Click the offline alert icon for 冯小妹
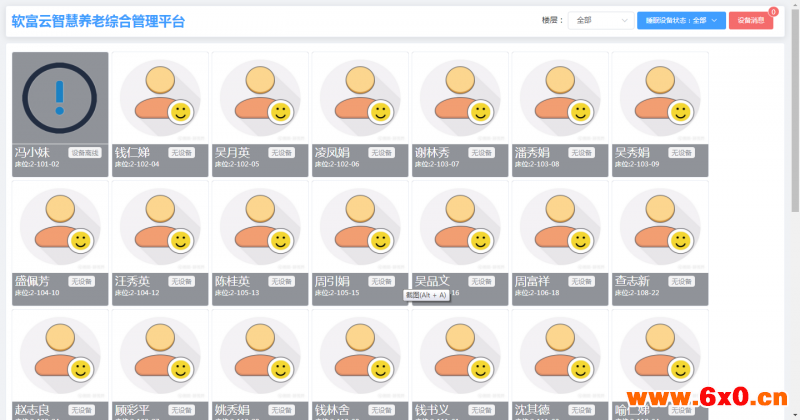The width and height of the screenshot is (800, 420). (x=60, y=98)
